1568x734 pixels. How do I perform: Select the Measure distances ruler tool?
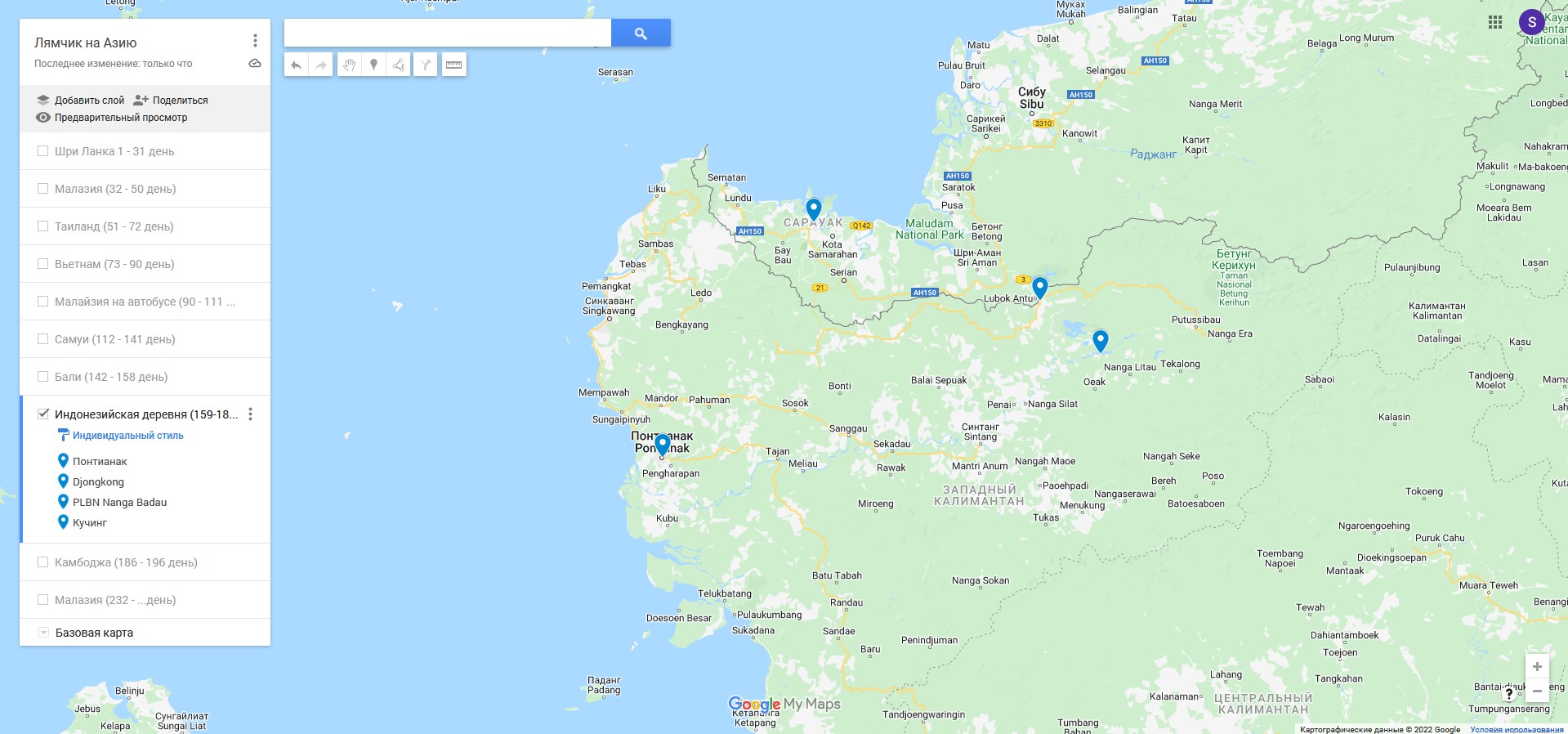pos(453,65)
